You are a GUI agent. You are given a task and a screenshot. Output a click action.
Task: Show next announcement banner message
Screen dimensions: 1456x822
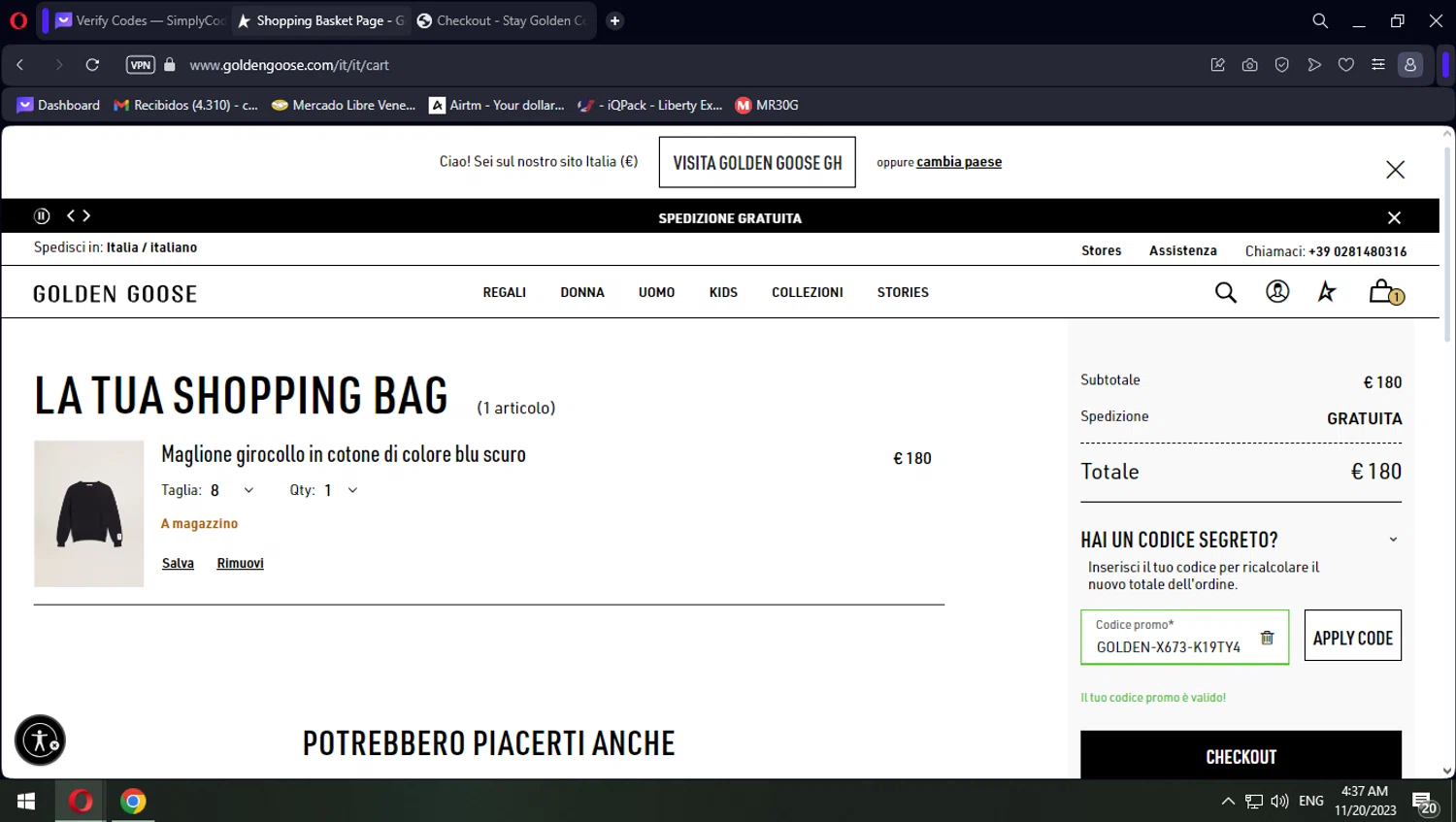86,215
